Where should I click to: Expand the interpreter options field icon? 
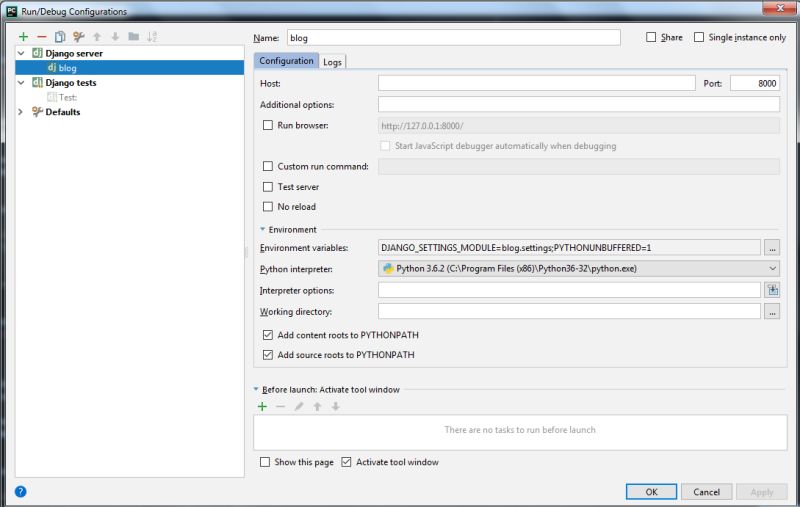(x=772, y=290)
